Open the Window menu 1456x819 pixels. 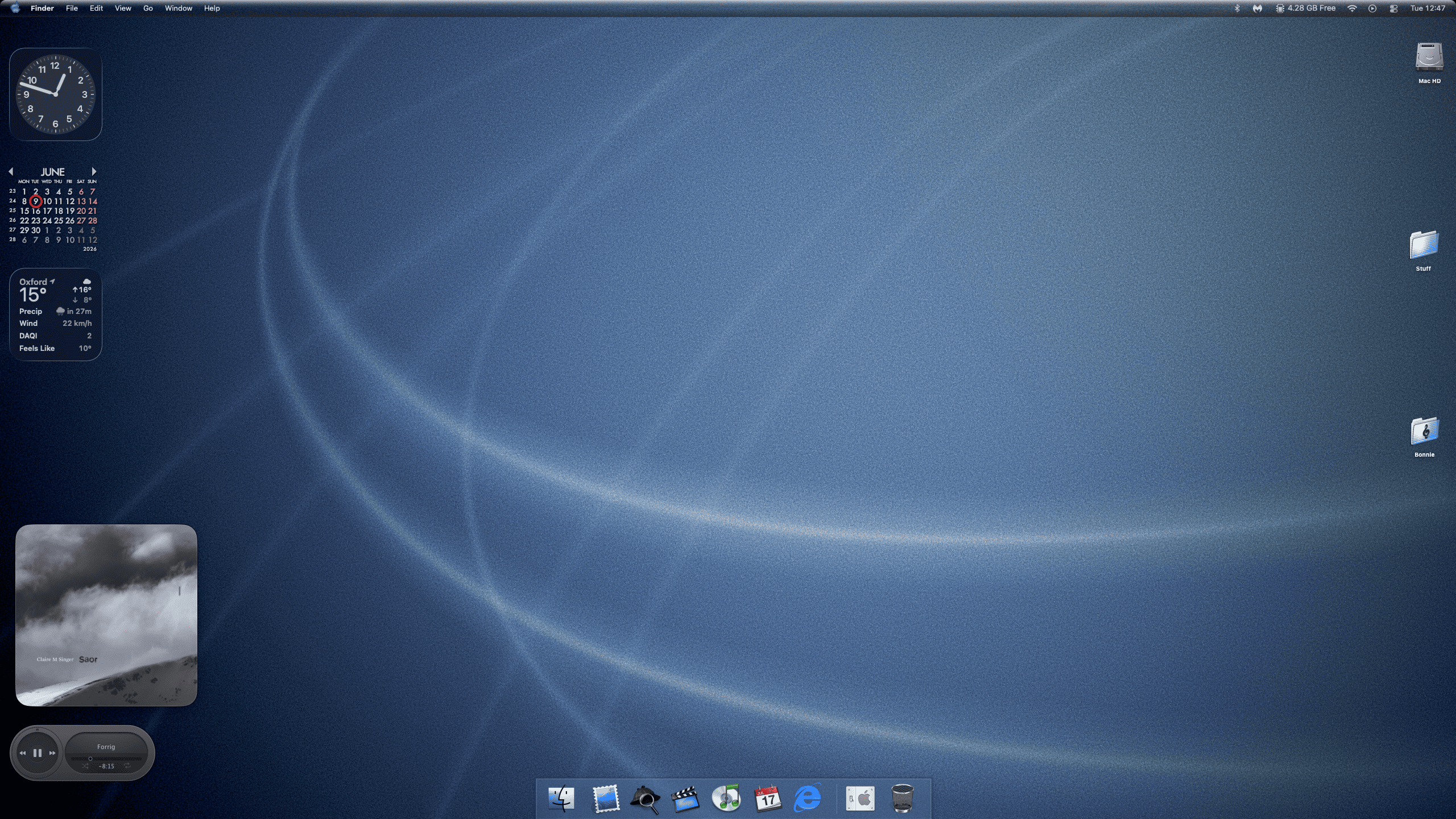[179, 8]
